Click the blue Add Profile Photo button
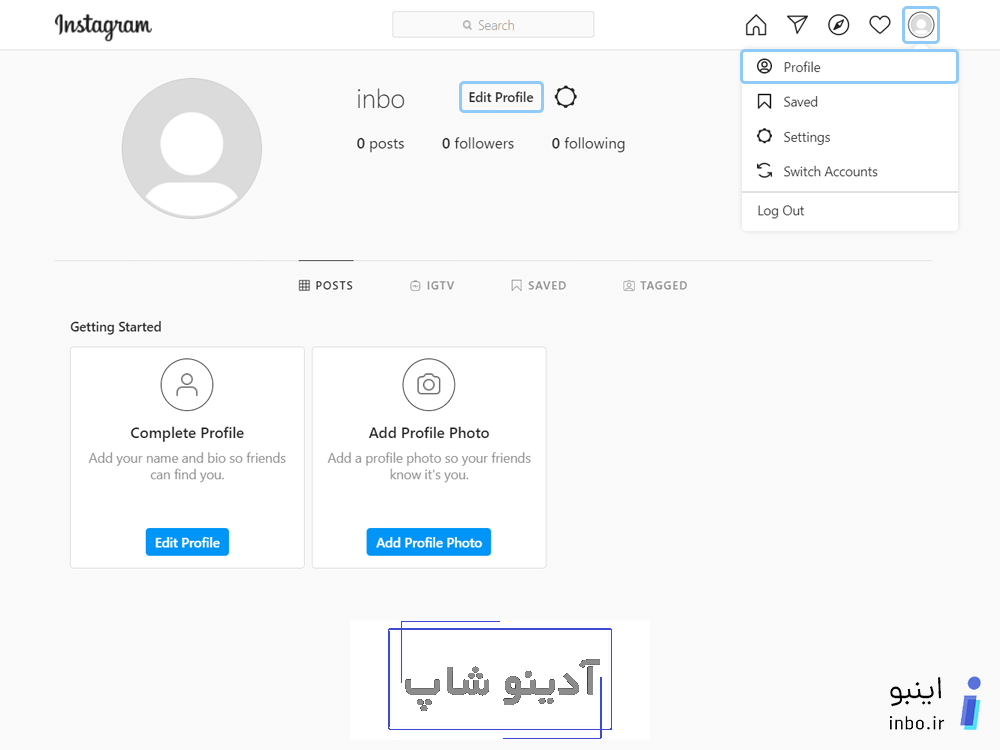This screenshot has width=1000, height=750. (428, 541)
